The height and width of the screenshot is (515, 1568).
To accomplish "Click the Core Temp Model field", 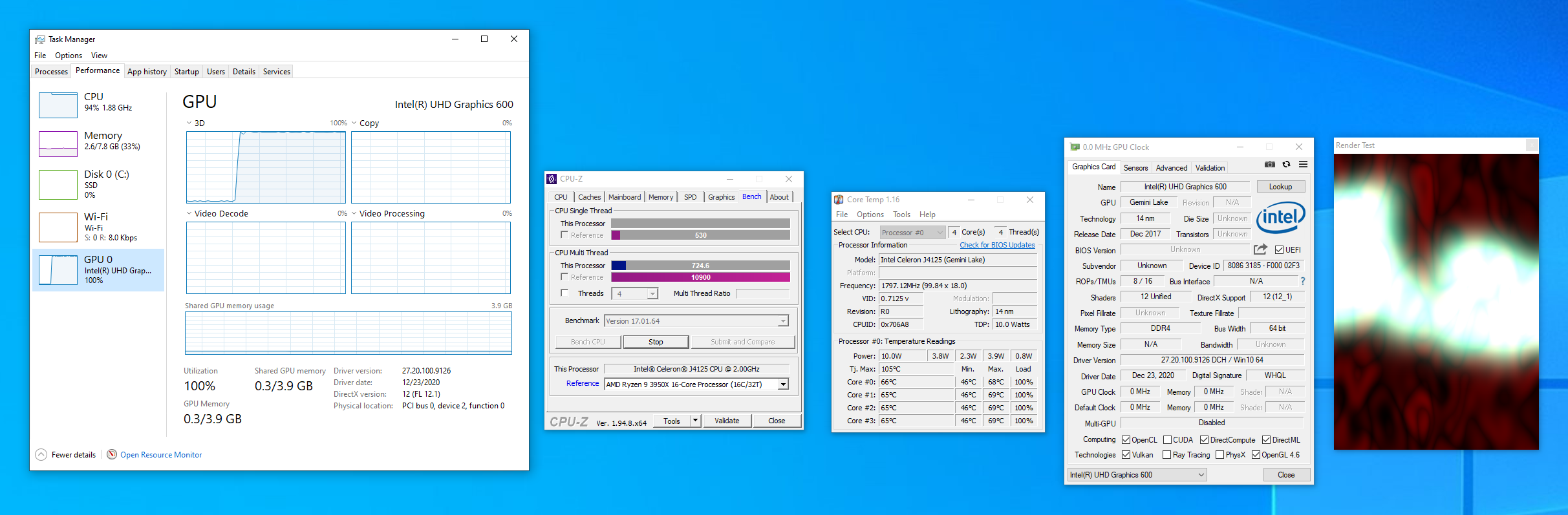I will tap(958, 260).
